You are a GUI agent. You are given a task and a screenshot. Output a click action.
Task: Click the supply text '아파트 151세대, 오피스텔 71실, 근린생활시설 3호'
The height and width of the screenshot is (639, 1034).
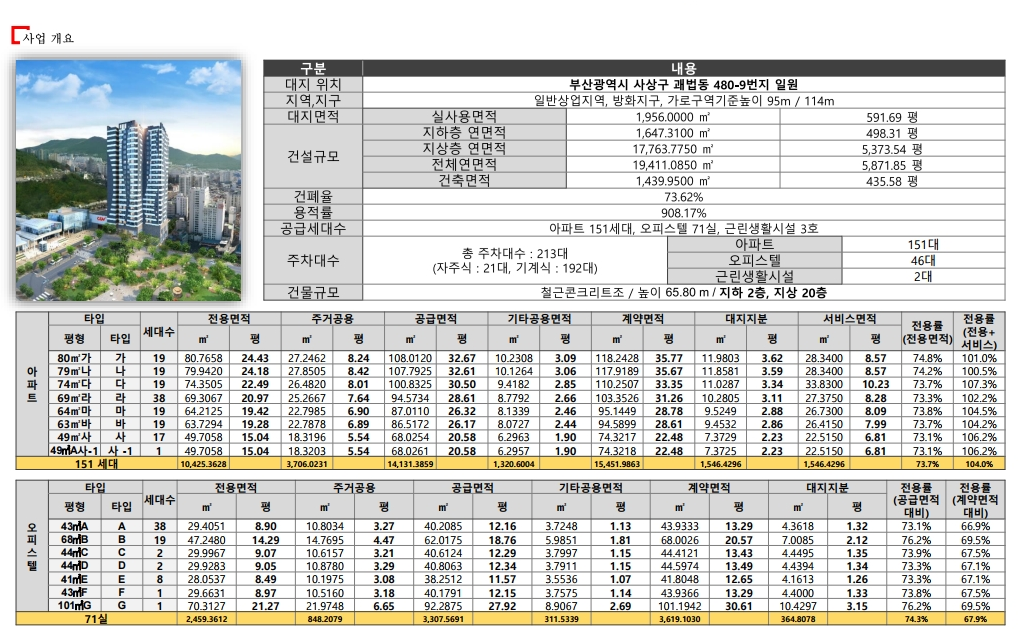684,228
